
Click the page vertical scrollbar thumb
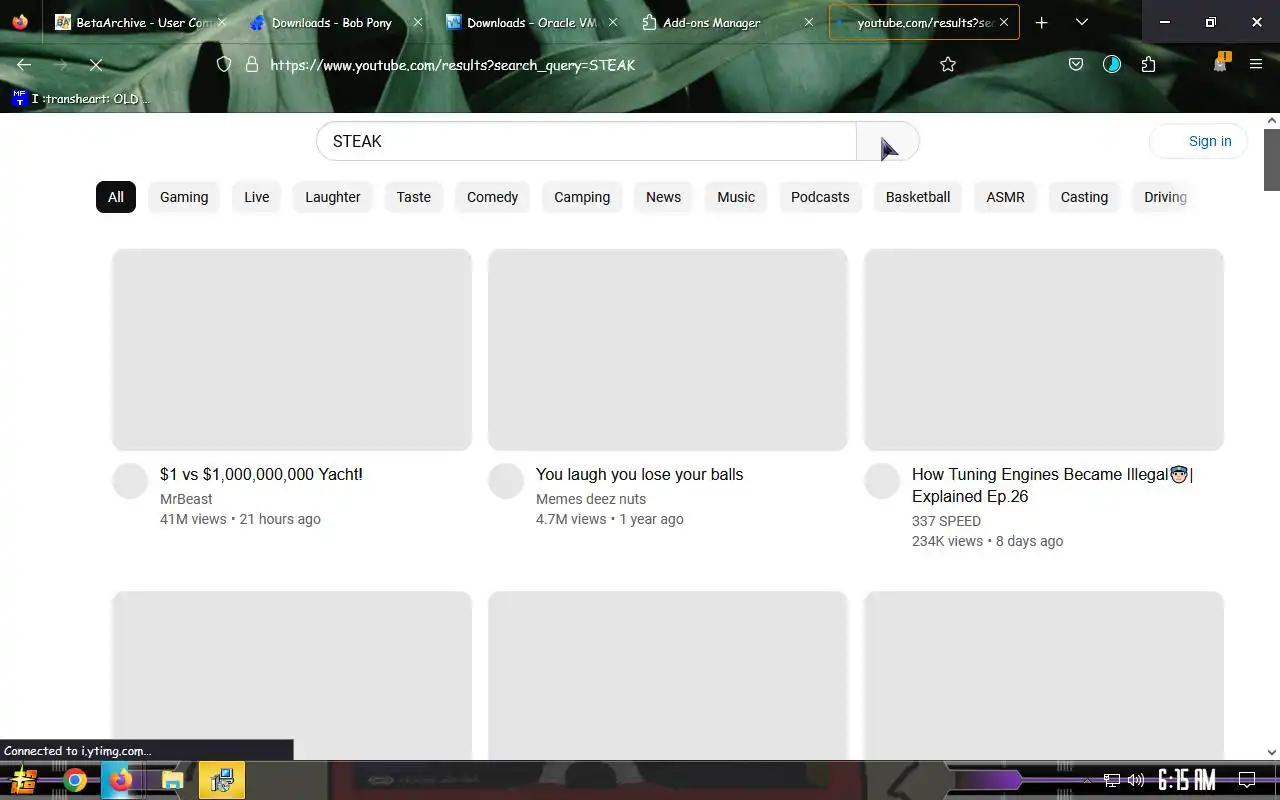pyautogui.click(x=1272, y=159)
